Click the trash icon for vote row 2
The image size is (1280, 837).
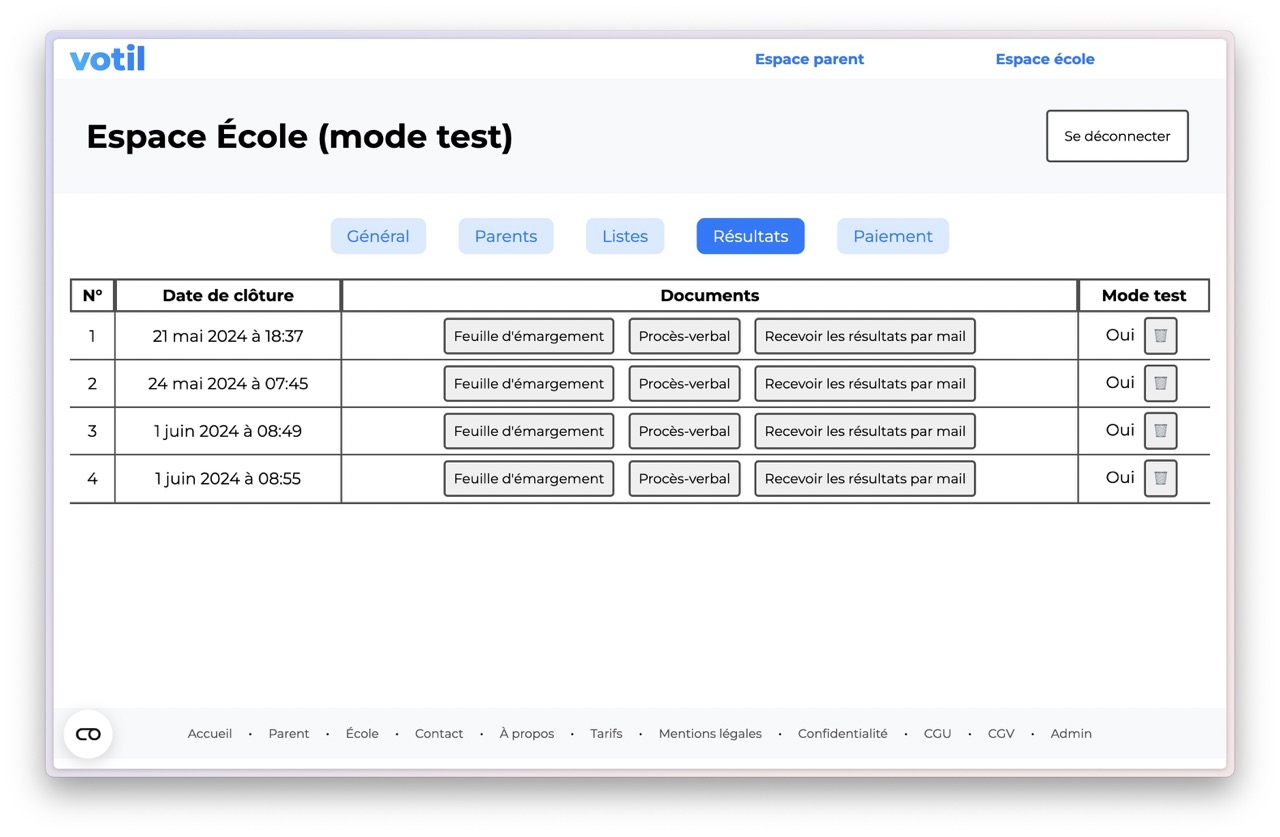[1160, 383]
